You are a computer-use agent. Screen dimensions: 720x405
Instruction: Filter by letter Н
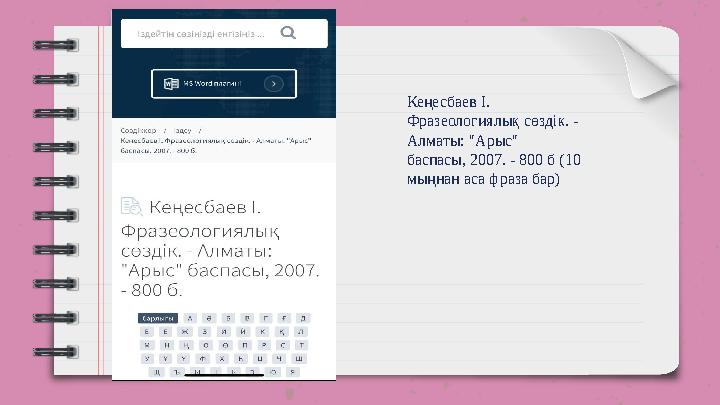click(167, 345)
